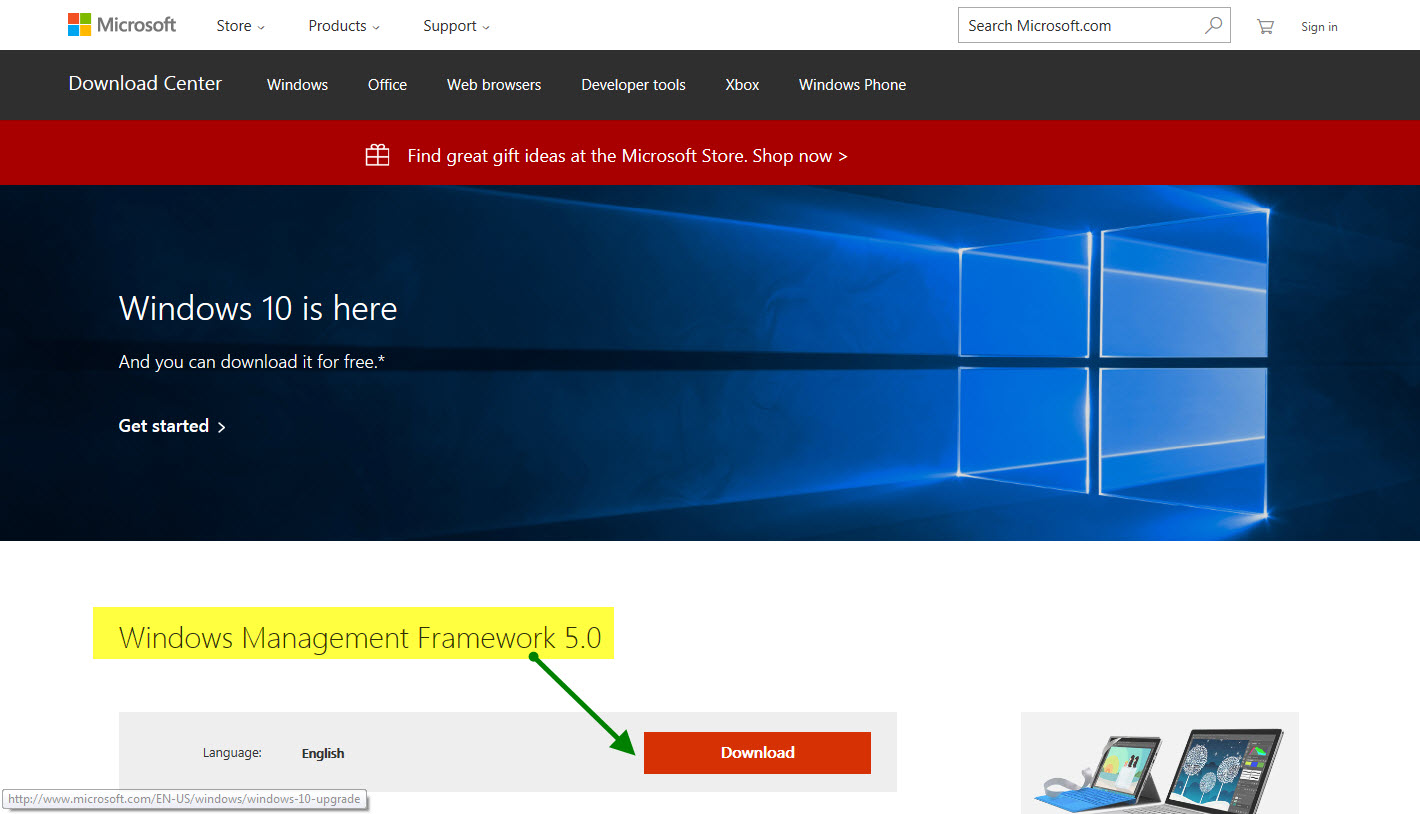
Task: Click the Windows 10 is here headline
Action: (258, 308)
